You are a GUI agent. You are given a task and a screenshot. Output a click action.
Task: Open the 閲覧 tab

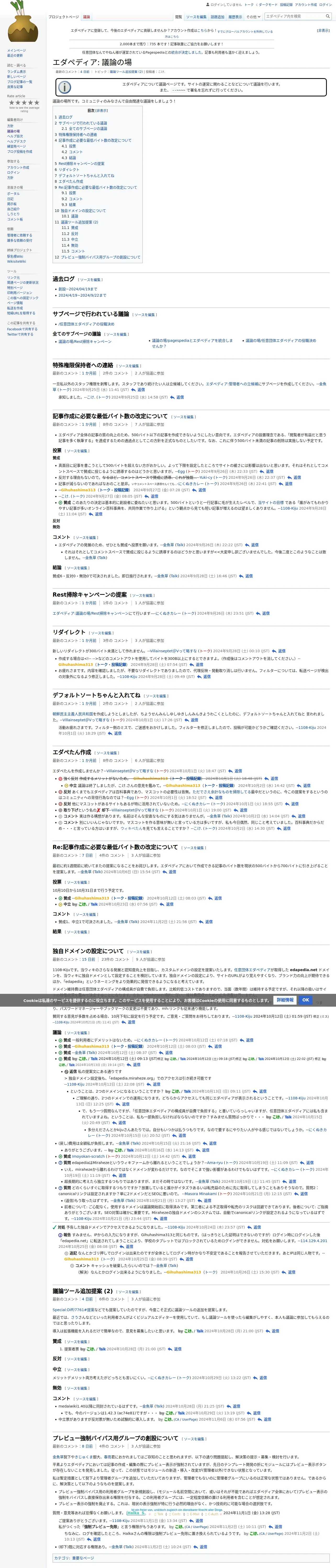tap(179, 17)
